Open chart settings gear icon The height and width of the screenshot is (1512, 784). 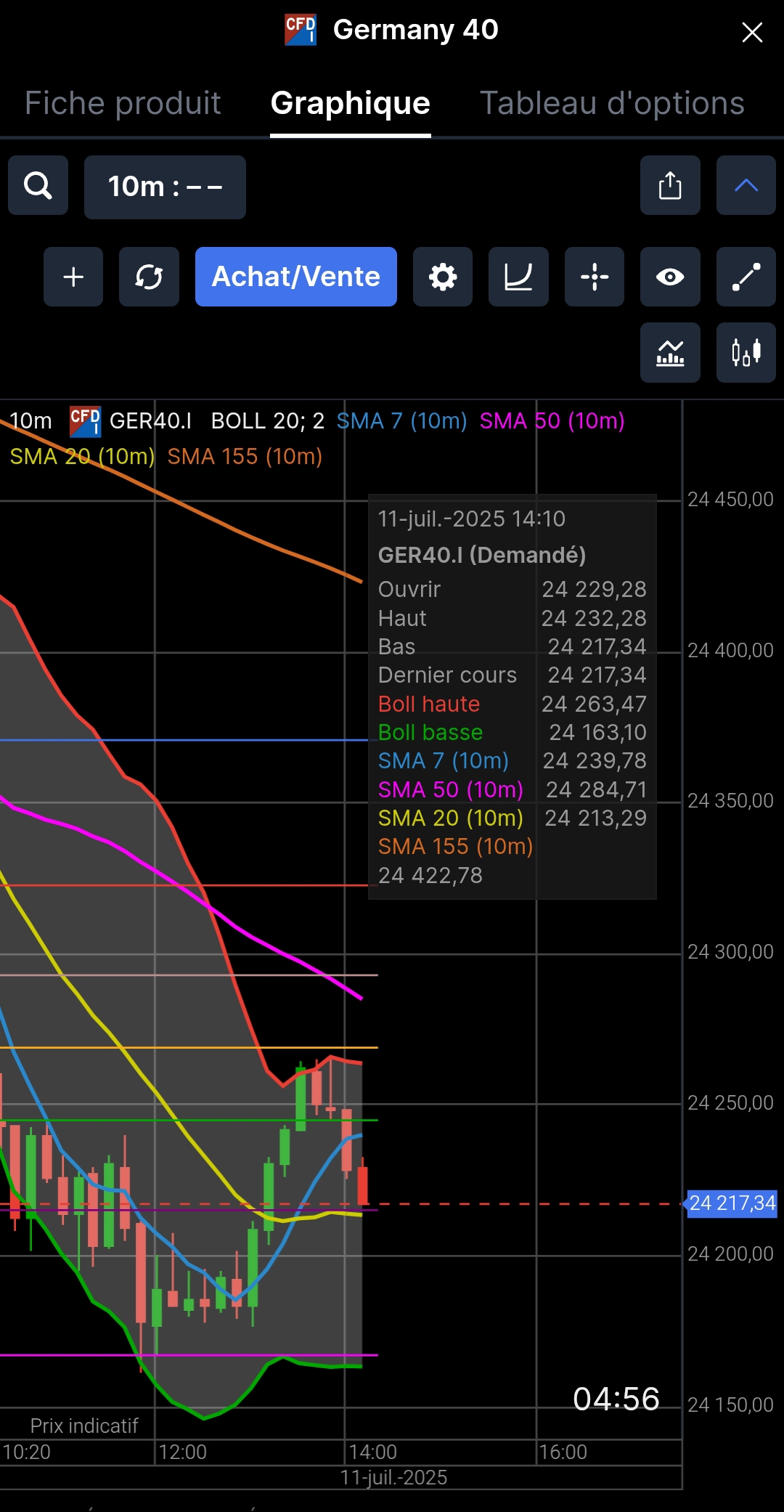click(x=443, y=277)
